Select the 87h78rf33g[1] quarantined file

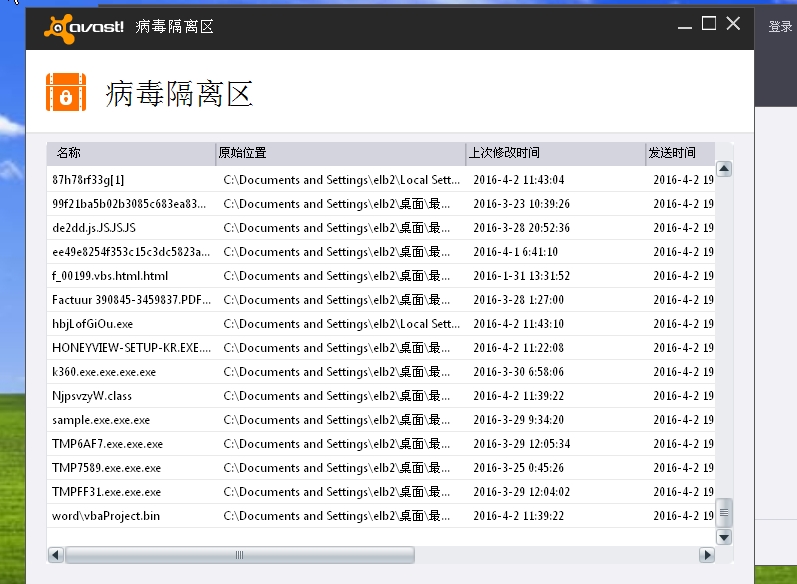tap(88, 180)
